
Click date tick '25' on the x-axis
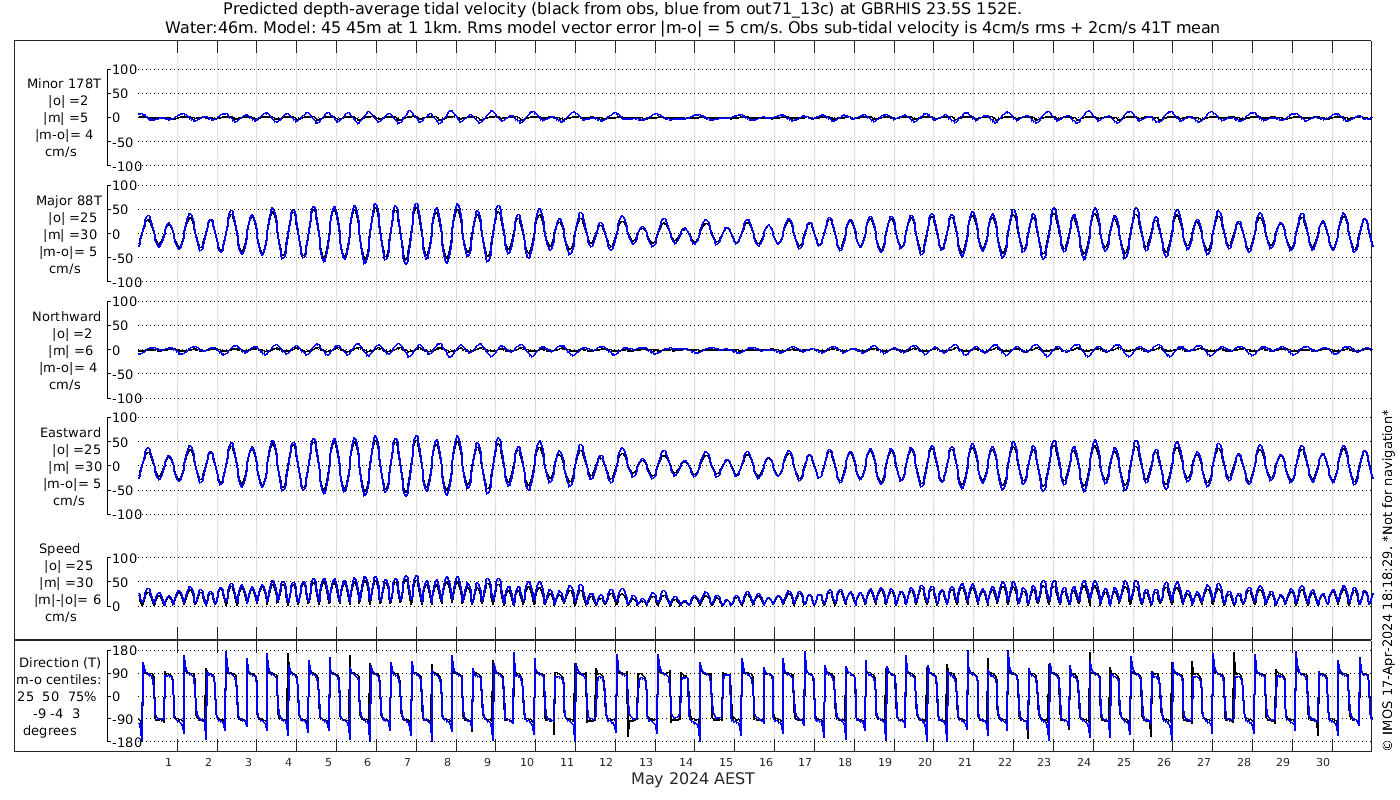(1124, 762)
